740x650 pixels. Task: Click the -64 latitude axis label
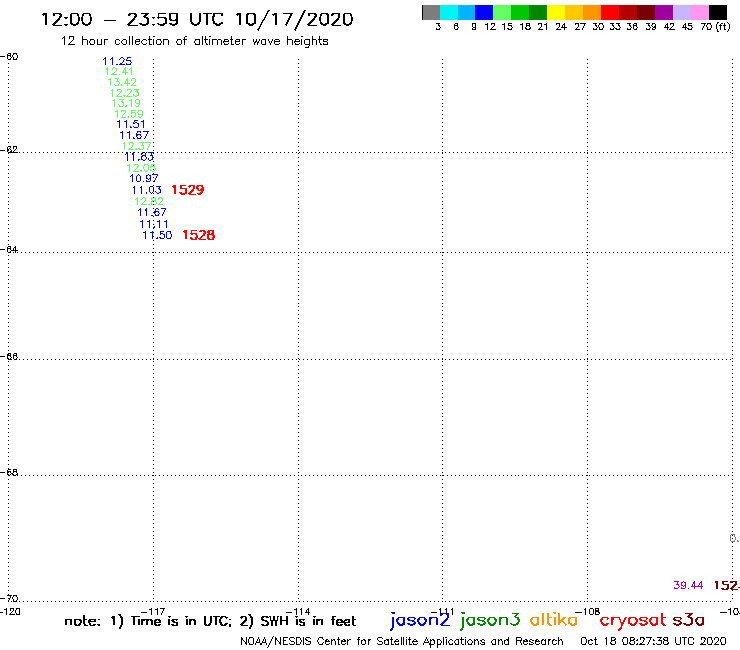click(9, 249)
